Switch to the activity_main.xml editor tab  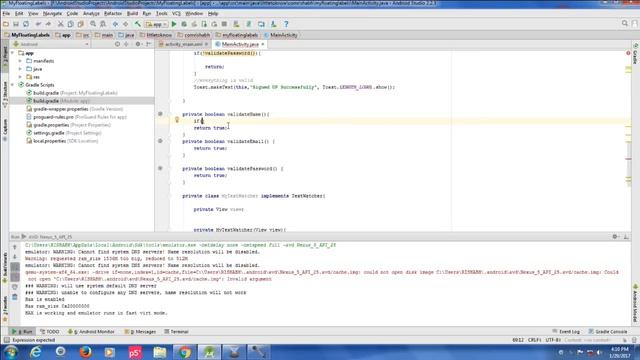183,44
